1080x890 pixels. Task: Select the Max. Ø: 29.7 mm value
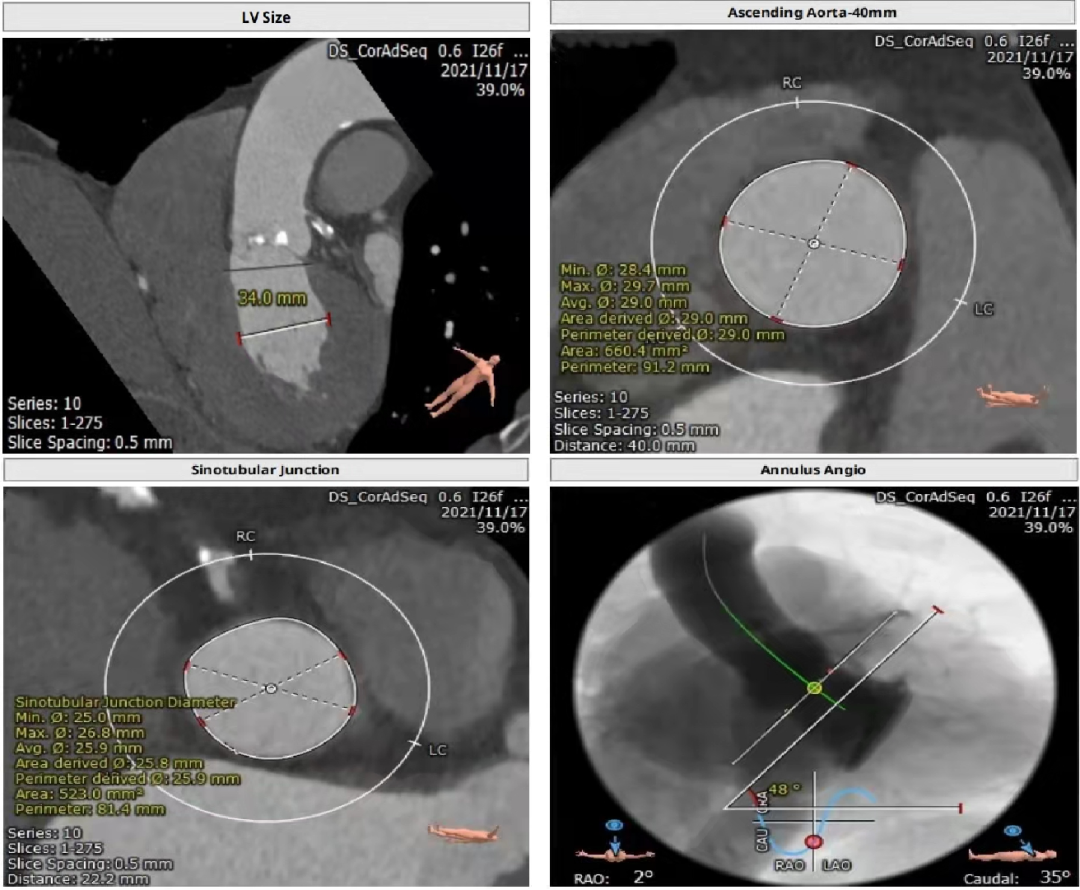pyautogui.click(x=625, y=286)
